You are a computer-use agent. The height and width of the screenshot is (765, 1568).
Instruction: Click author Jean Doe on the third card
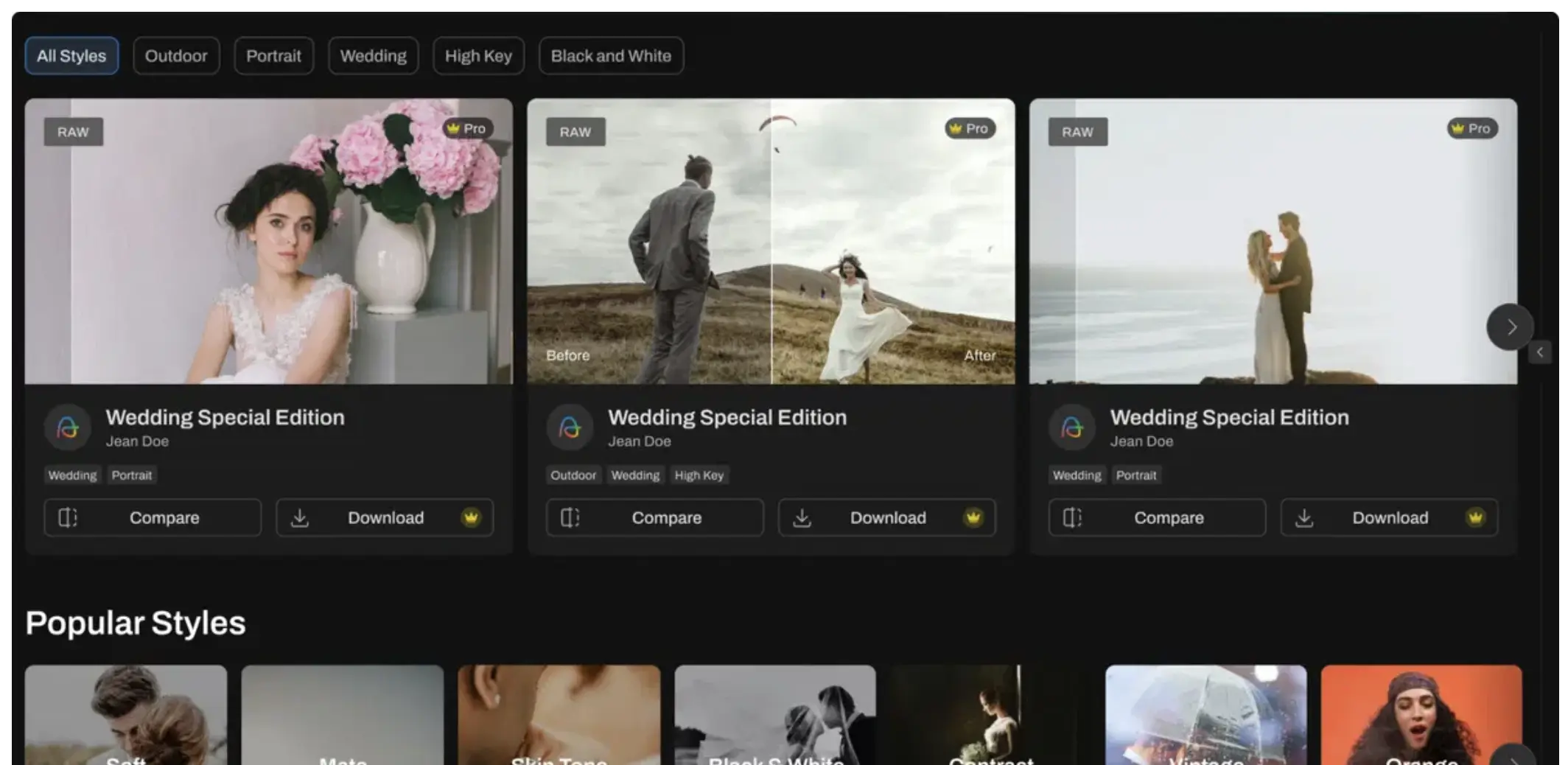point(1141,441)
